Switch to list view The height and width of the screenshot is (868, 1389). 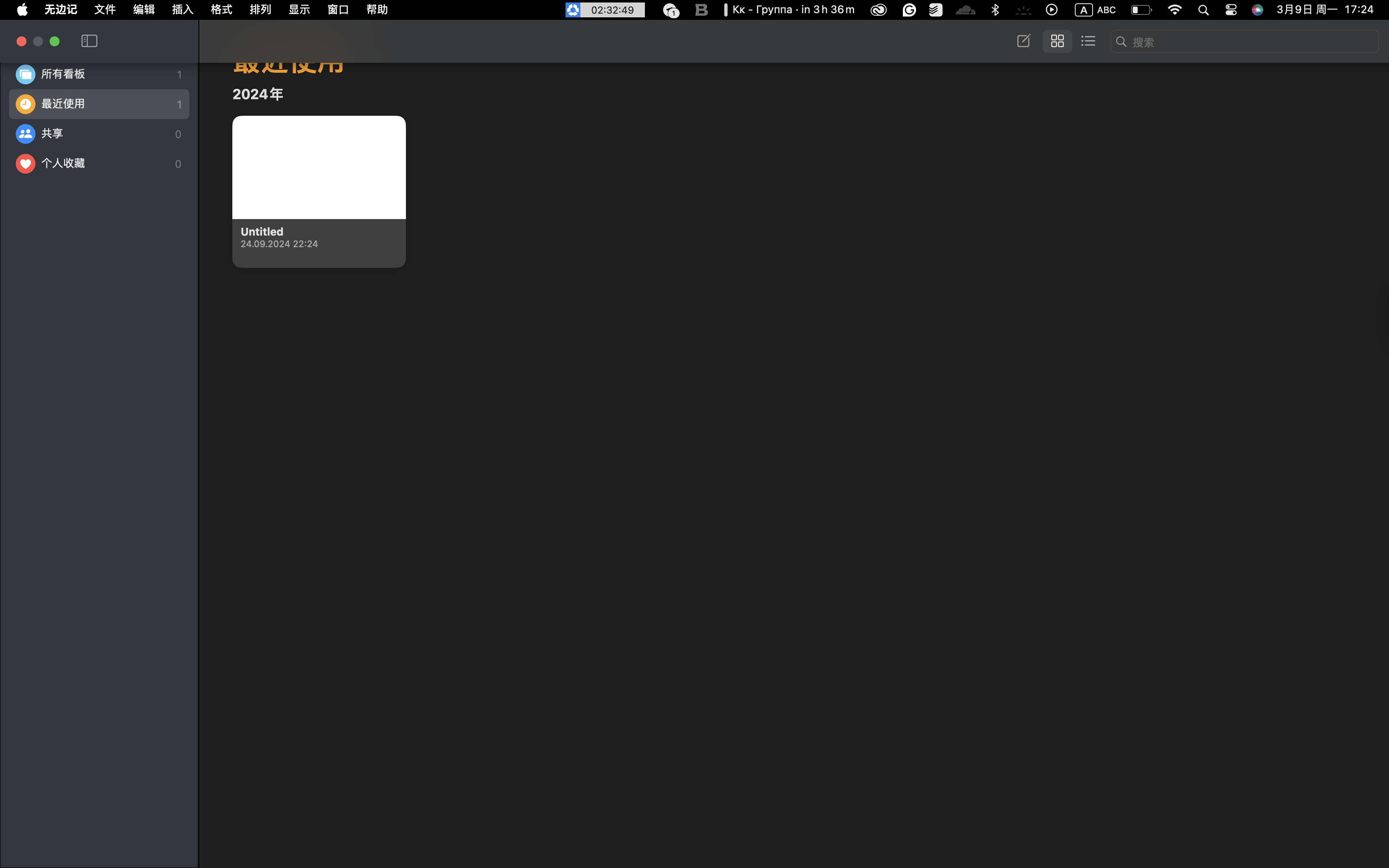point(1088,41)
